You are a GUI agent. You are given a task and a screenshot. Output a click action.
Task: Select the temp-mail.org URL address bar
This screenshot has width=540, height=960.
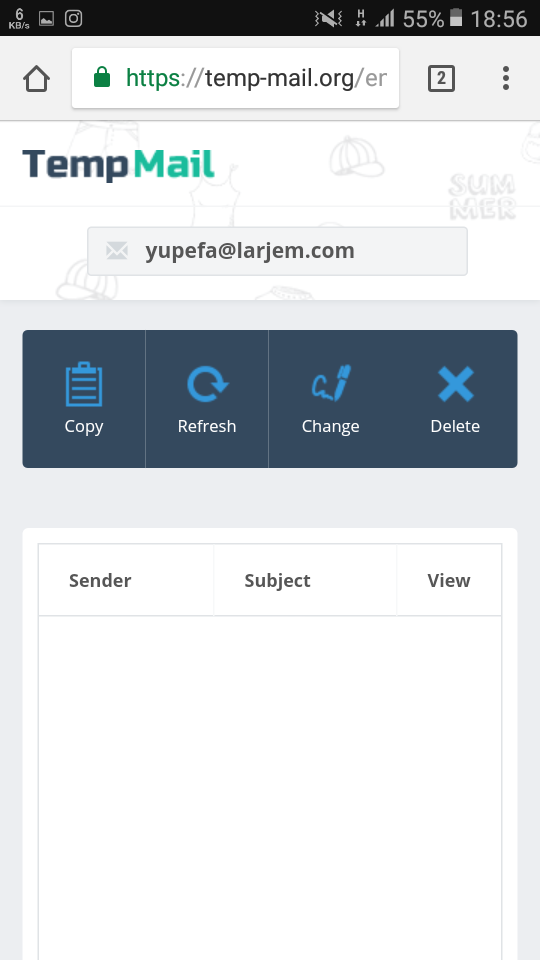[x=235, y=78]
